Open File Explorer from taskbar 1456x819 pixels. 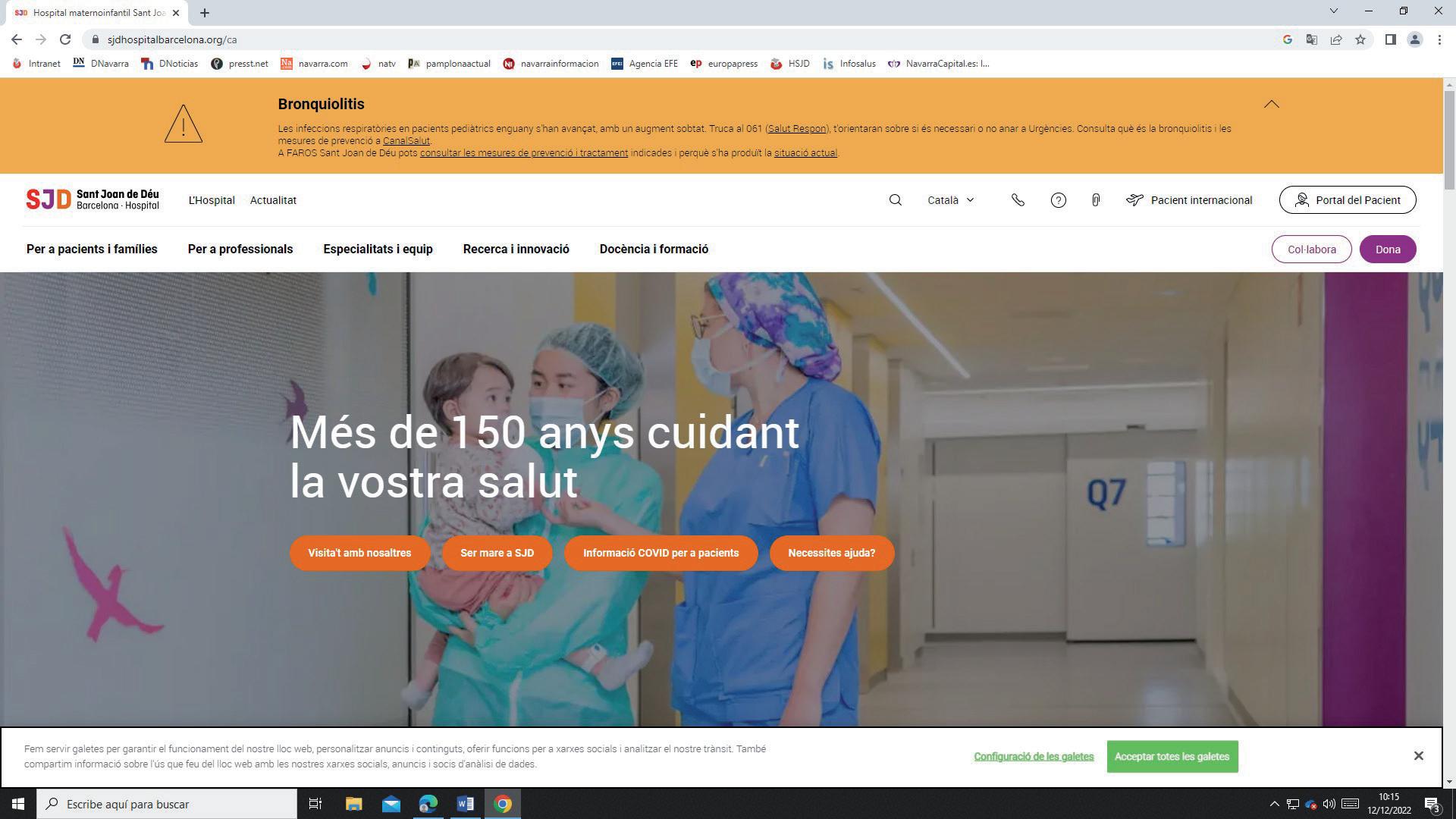click(x=353, y=804)
